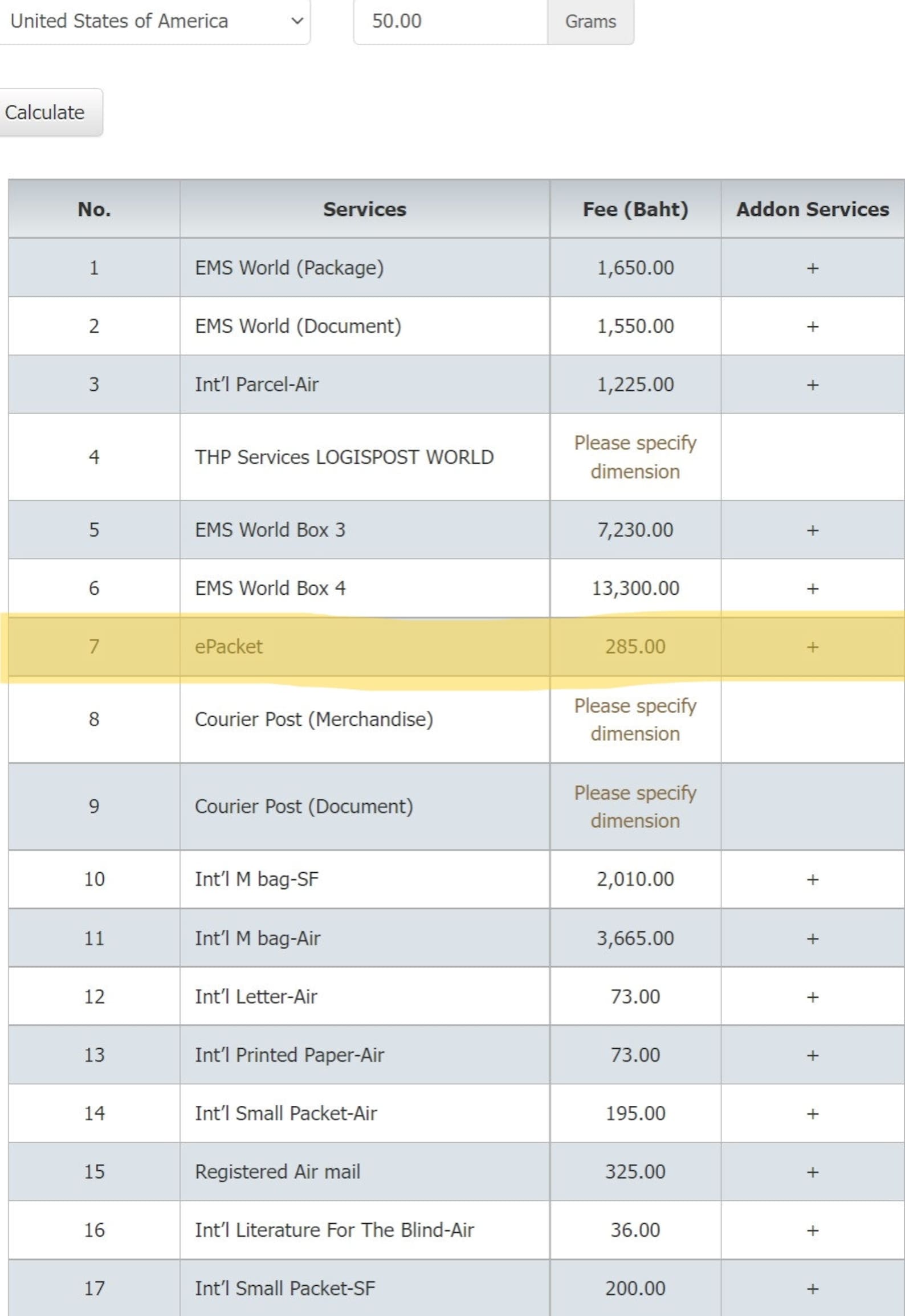Click the plus icon for Int'l Printed Paper-Air
905x1316 pixels.
point(813,1055)
